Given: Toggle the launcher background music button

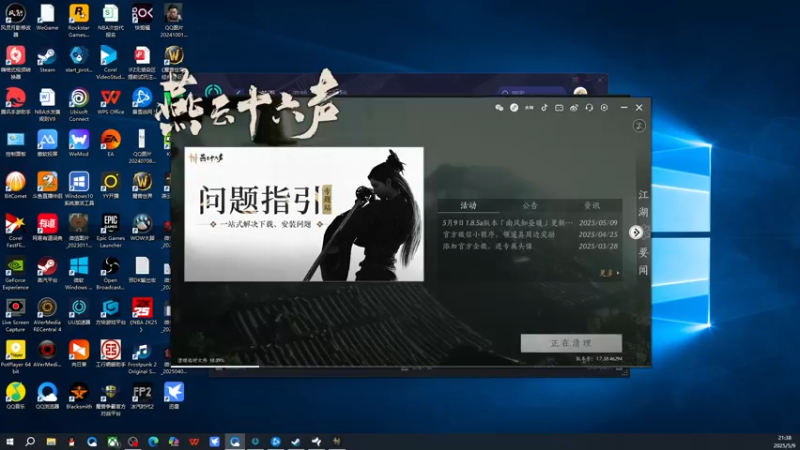Looking at the screenshot, I should (x=639, y=126).
